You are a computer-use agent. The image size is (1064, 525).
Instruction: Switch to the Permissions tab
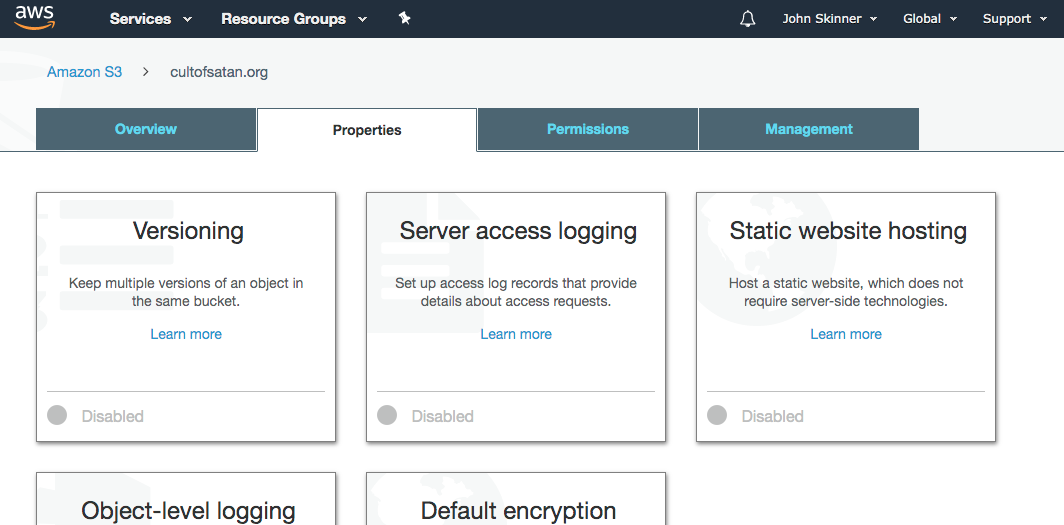point(588,129)
